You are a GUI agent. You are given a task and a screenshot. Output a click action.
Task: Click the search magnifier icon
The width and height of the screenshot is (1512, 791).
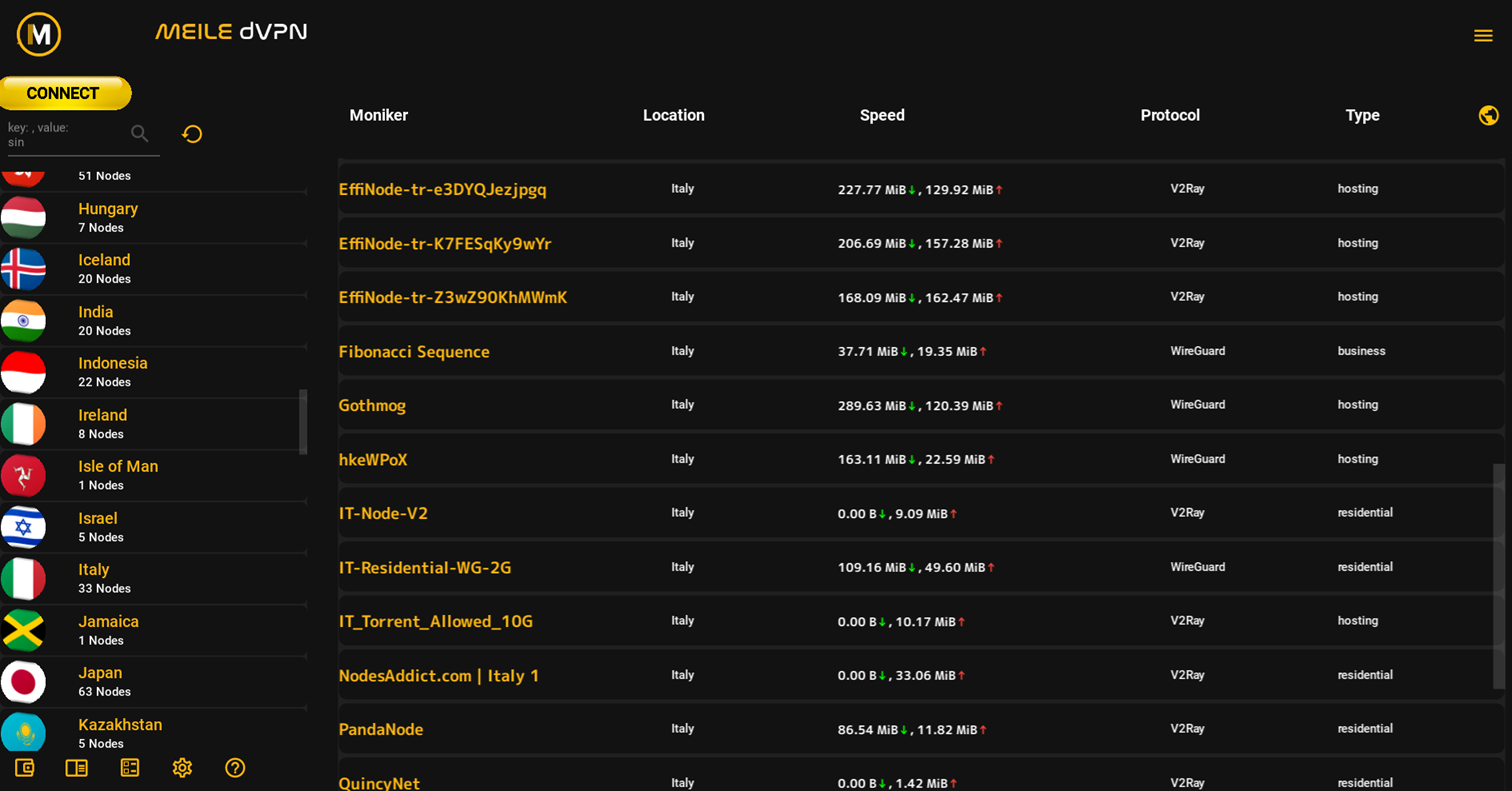pyautogui.click(x=140, y=134)
